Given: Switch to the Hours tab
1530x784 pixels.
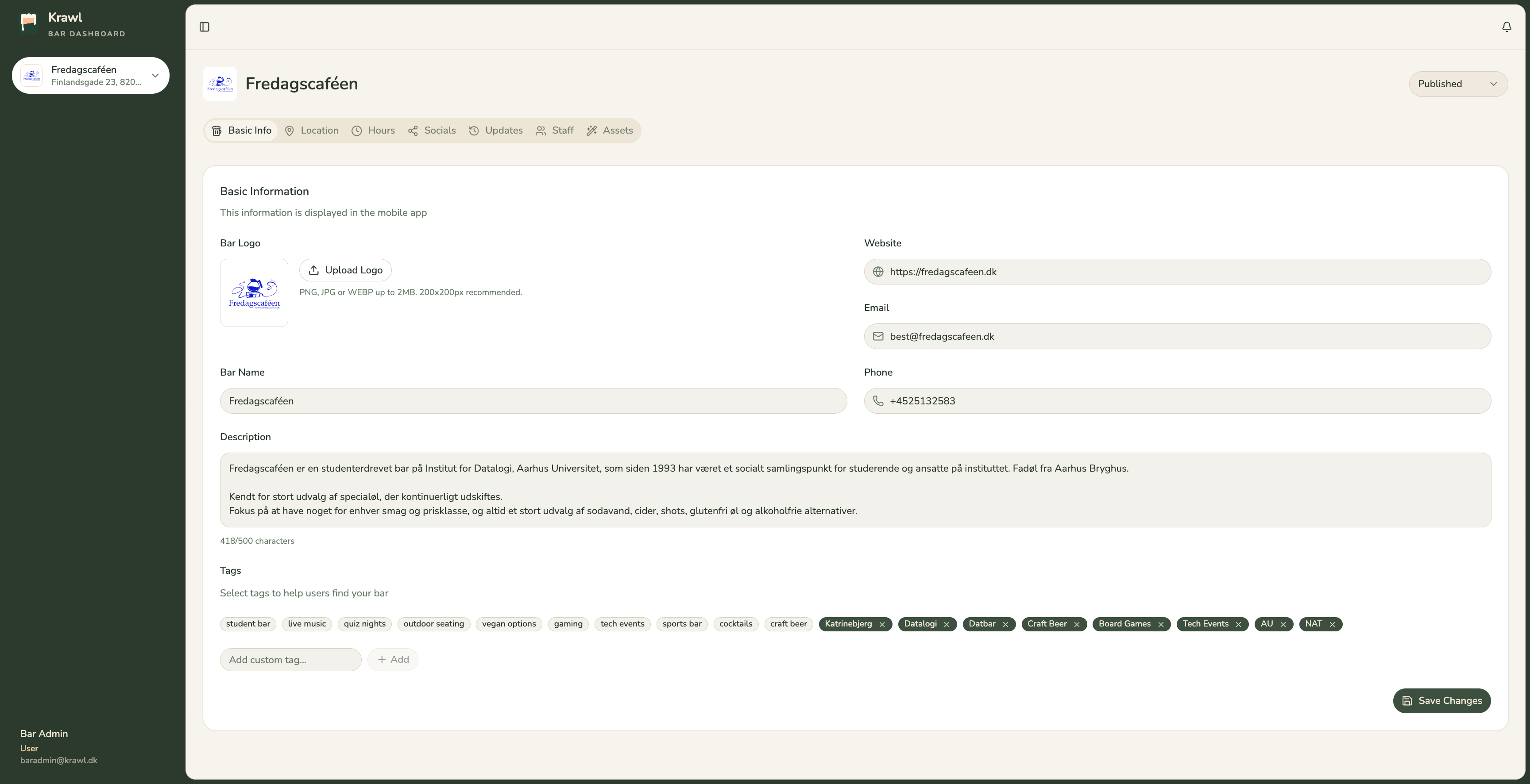Looking at the screenshot, I should [373, 131].
